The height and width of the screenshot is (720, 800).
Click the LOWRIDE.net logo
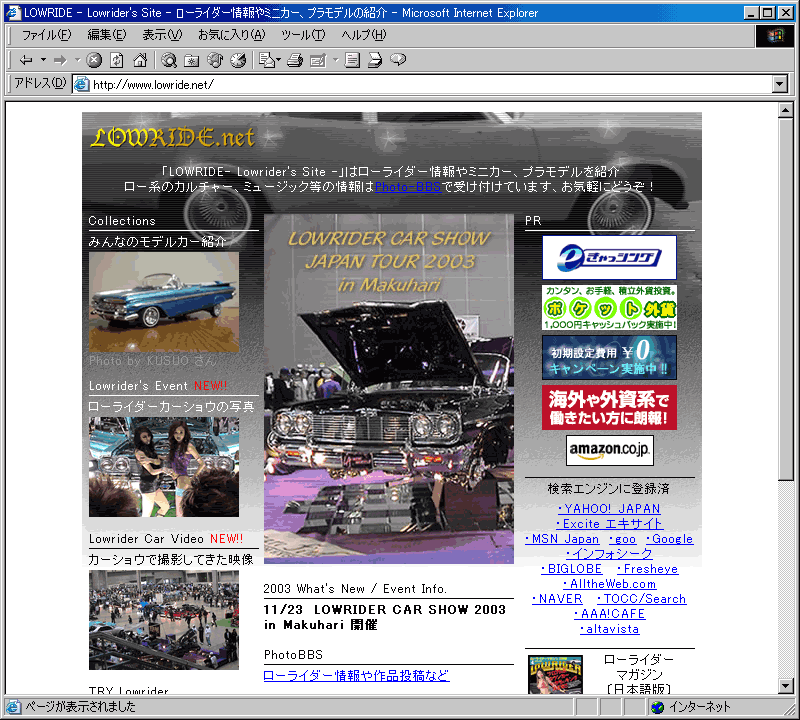tap(172, 138)
